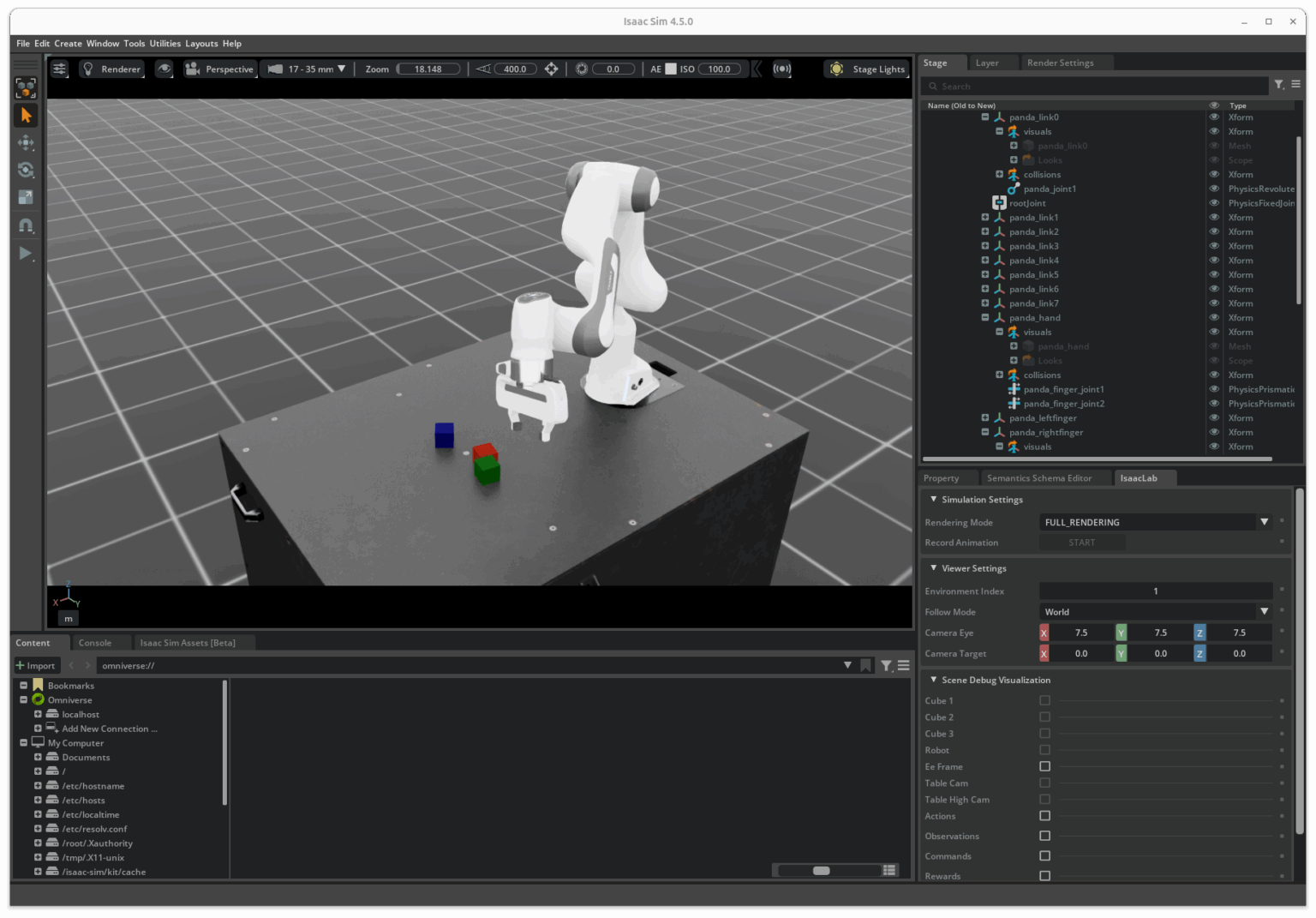This screenshot has height=918, width=1316.
Task: Enable the Ee Frame checkbox
Action: click(1044, 766)
